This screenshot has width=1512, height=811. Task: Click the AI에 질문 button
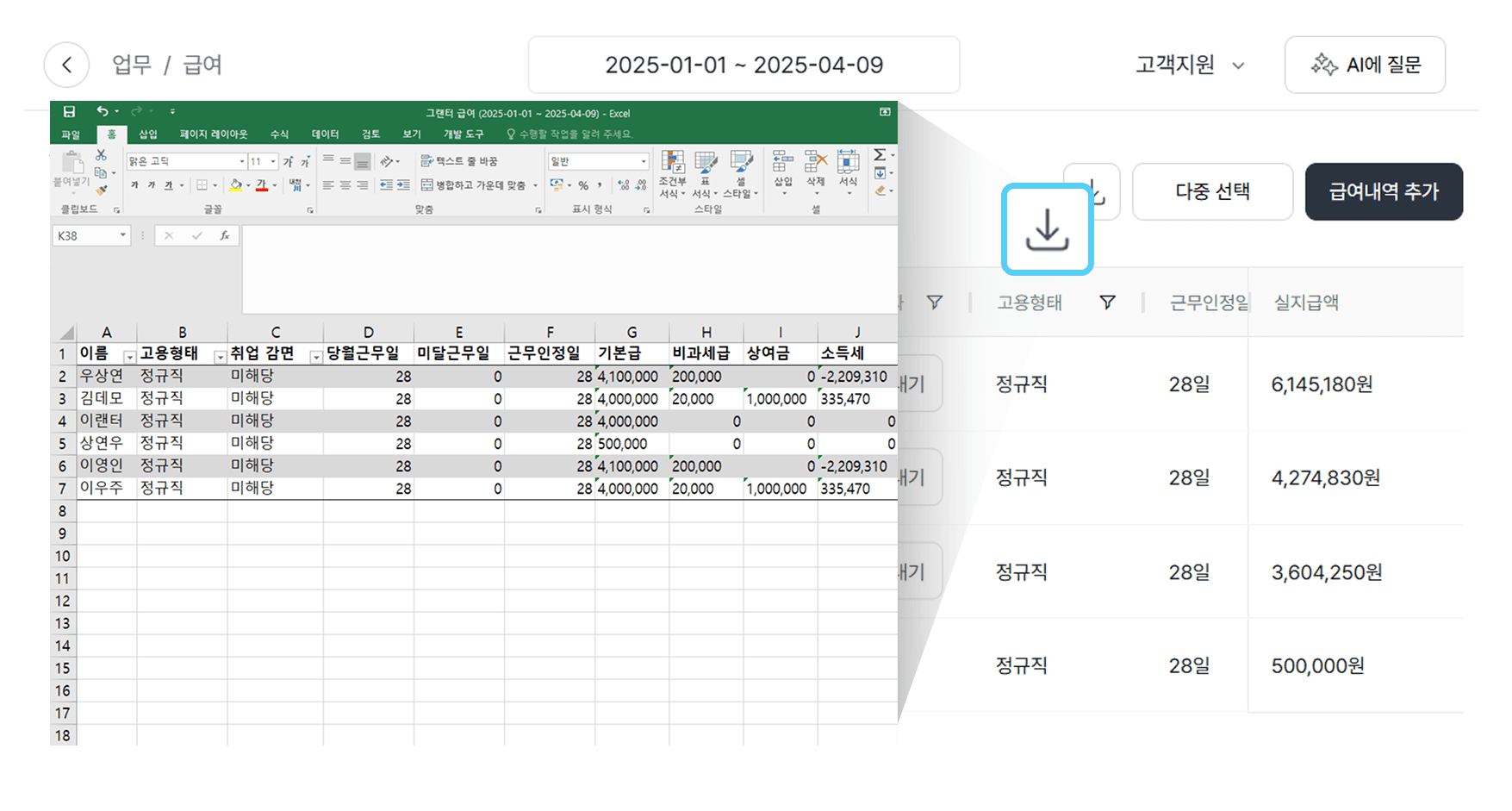click(x=1365, y=65)
